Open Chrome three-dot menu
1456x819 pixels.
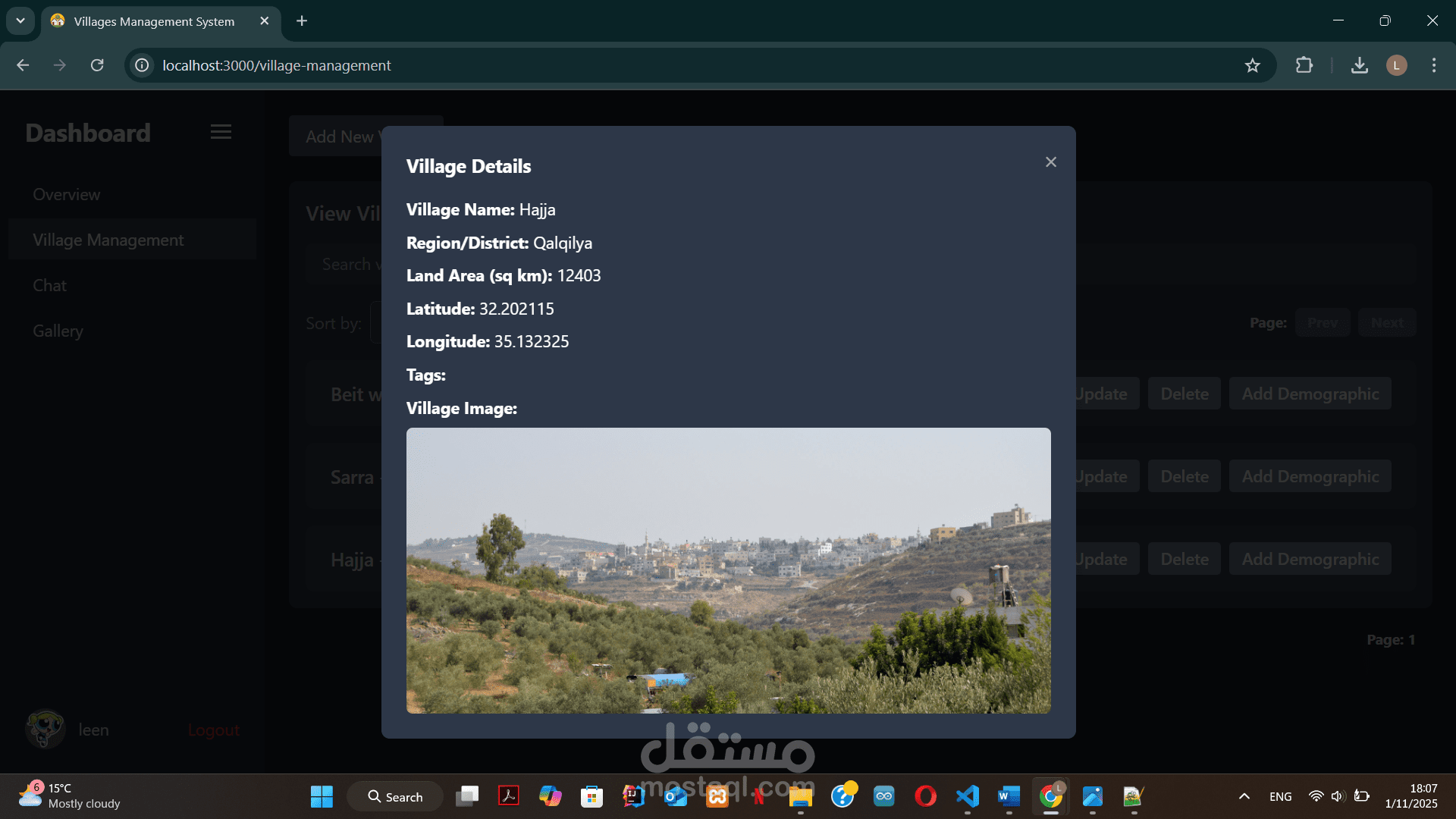coord(1433,65)
